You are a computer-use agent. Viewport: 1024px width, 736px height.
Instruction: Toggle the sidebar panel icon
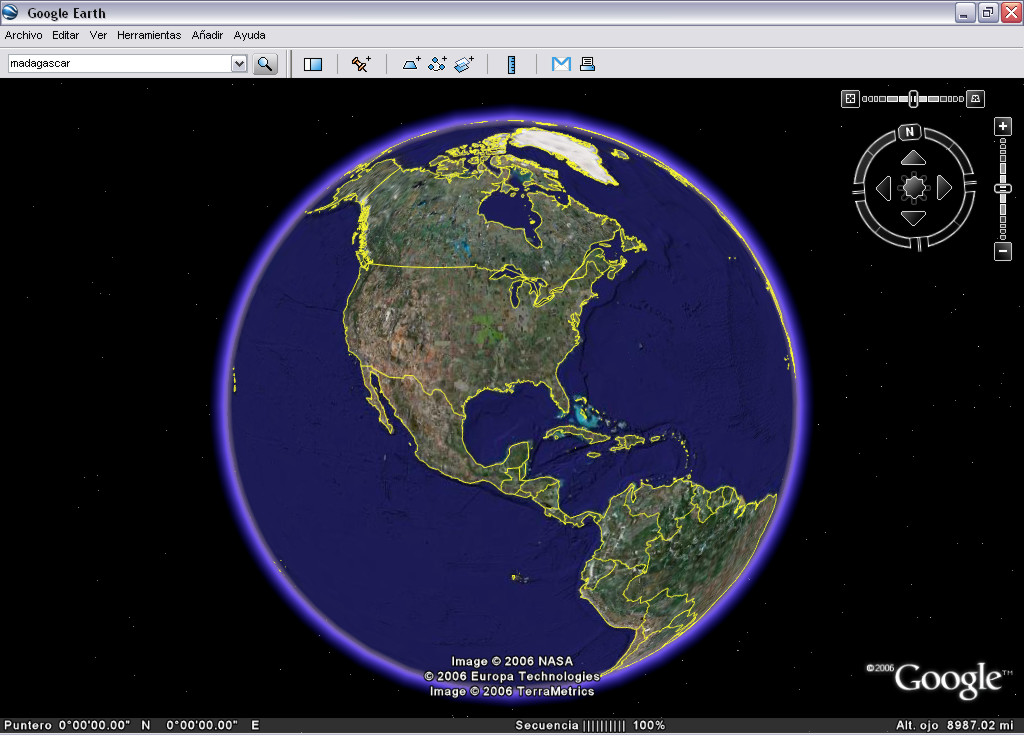click(x=313, y=64)
